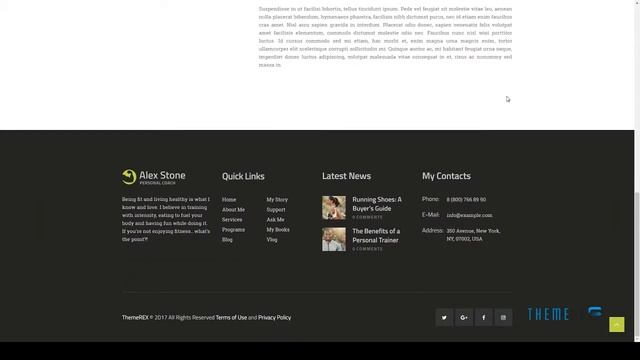Open the Ask Me link
This screenshot has height=360, width=640.
[276, 220]
